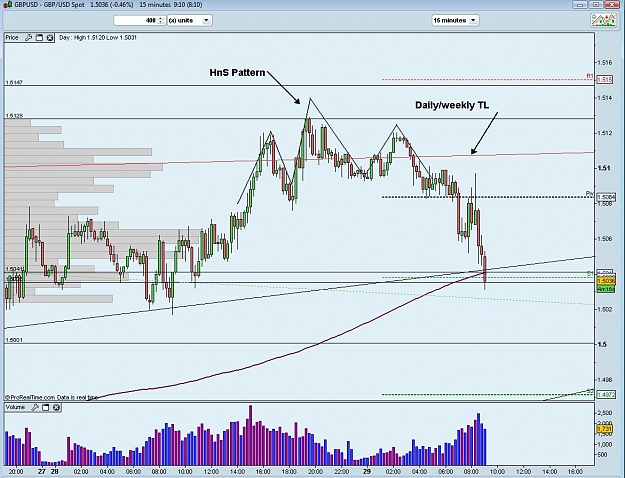This screenshot has height=478, width=625.
Task: Close the Volume indicator panel
Action: pyautogui.click(x=56, y=407)
